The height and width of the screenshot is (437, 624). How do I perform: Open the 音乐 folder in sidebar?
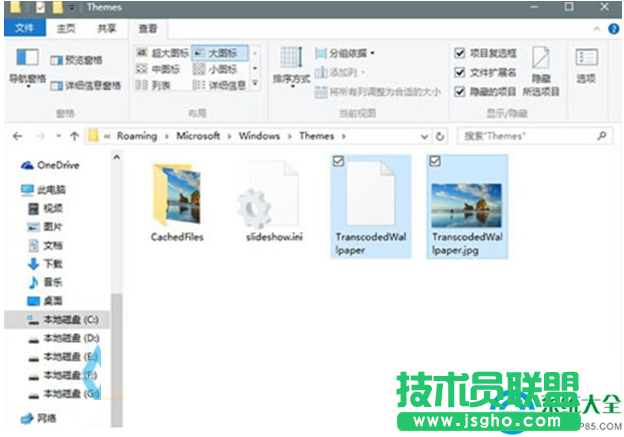point(45,283)
